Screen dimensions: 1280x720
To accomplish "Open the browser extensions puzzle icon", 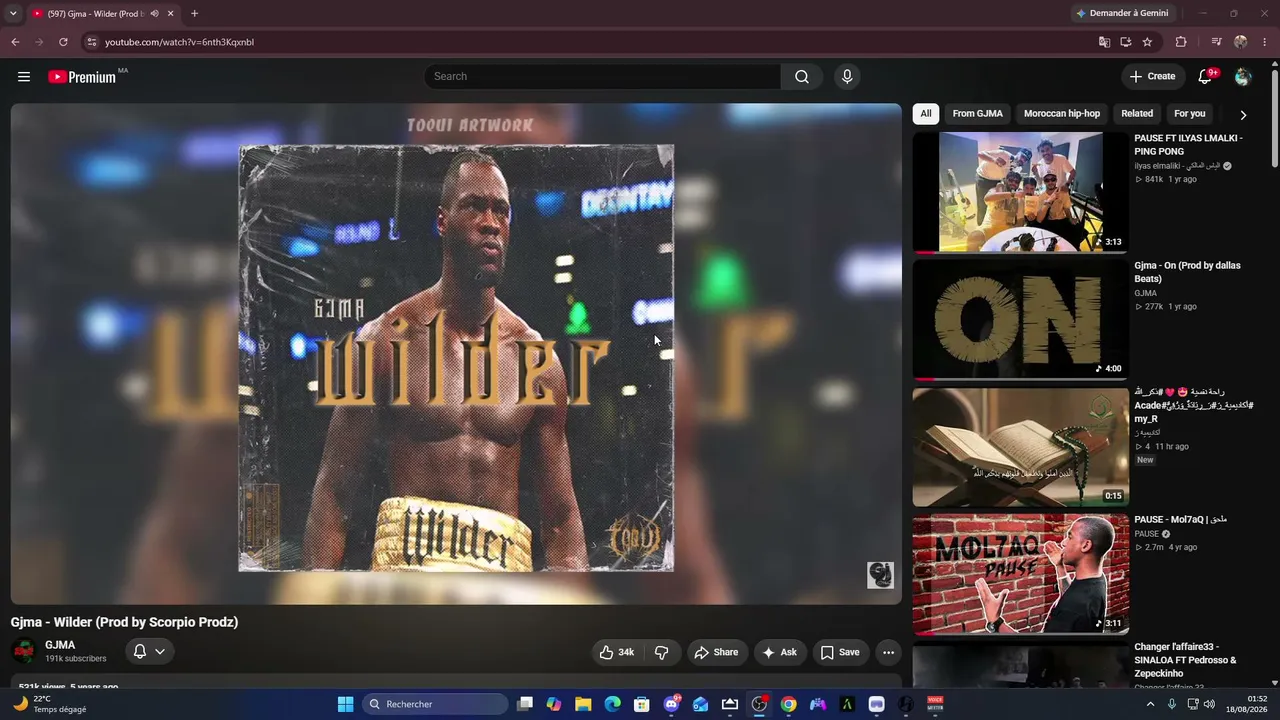I will tap(1181, 42).
